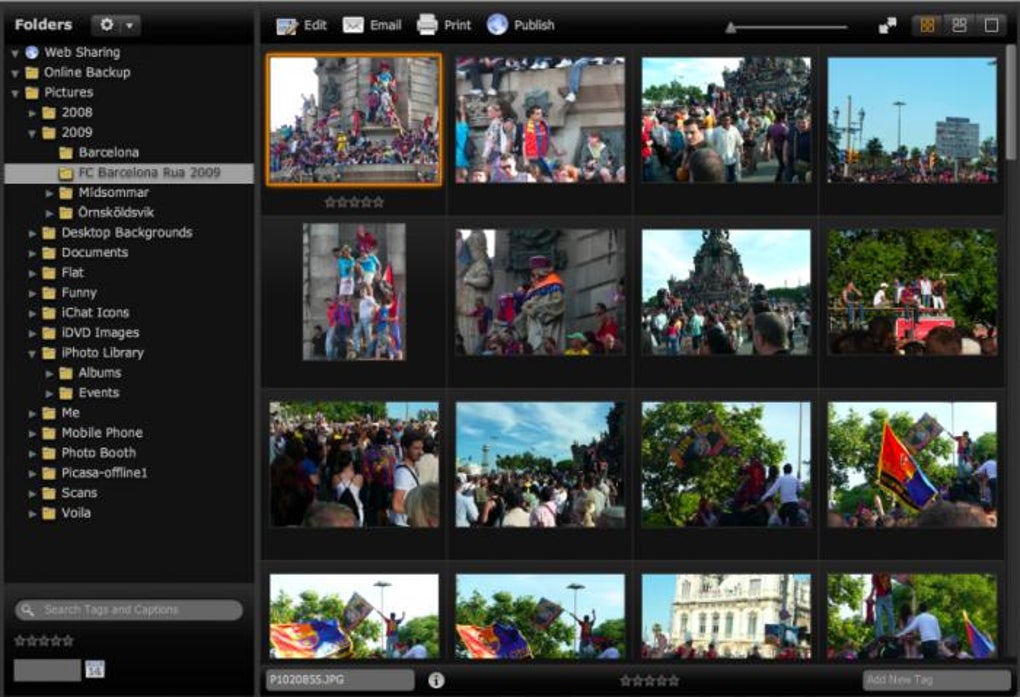Click the Publish globe icon
Viewport: 1020px width, 697px height.
[497, 25]
